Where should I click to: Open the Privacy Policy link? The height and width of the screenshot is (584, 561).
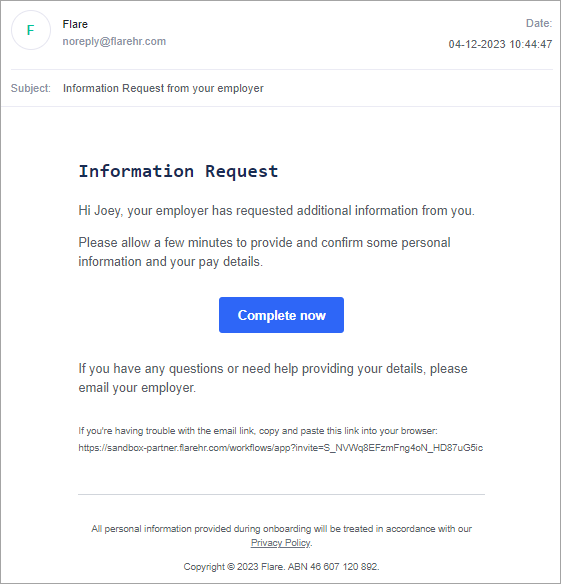[x=280, y=543]
